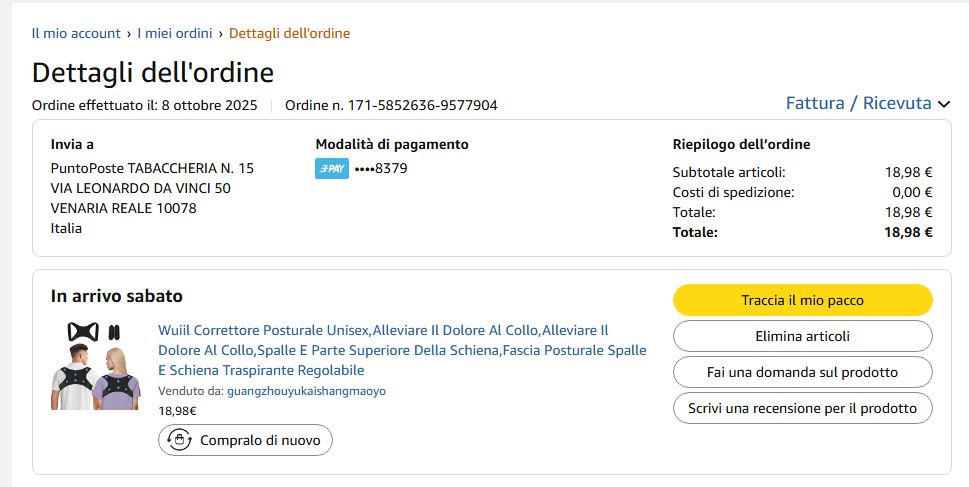Click the chevron arrow beside Fattura / Ricevuta
The width and height of the screenshot is (969, 487).
944,104
